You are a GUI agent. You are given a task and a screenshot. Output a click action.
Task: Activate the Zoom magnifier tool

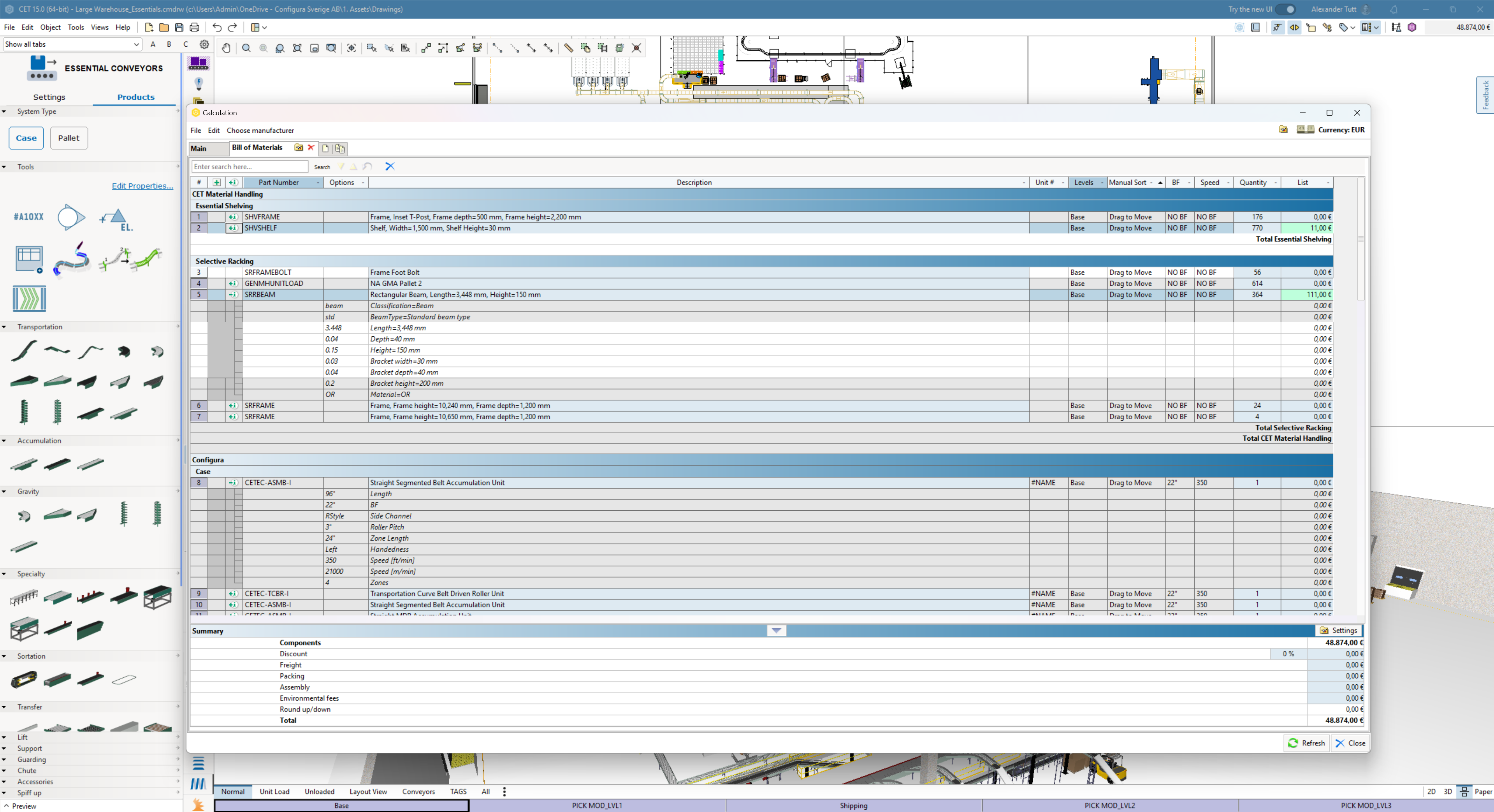coord(246,48)
